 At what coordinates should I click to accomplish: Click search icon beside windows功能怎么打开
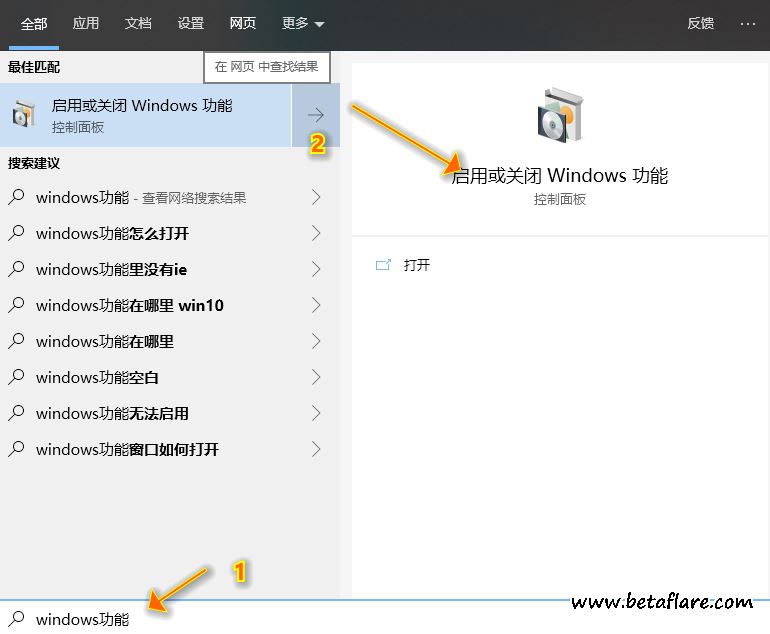click(x=16, y=233)
